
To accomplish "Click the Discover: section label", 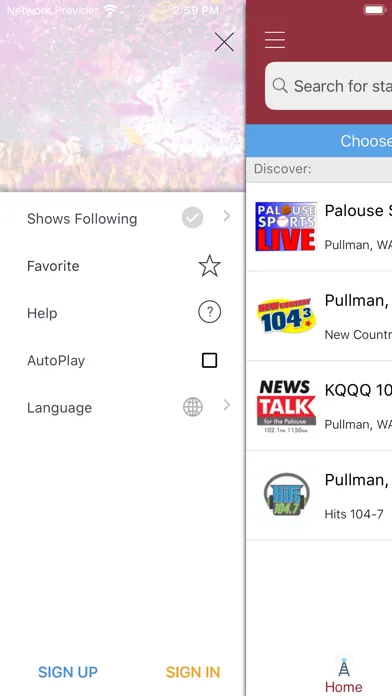I will pyautogui.click(x=282, y=169).
